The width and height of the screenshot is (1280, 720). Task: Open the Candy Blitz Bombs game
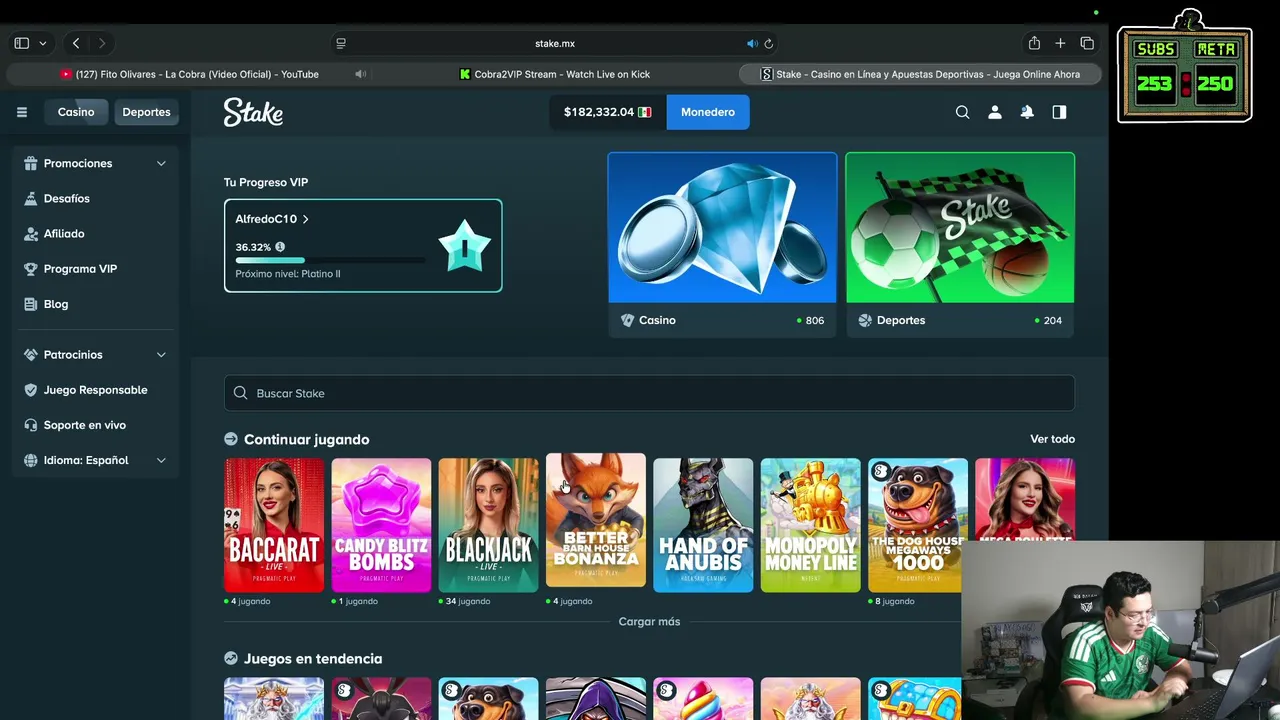coord(381,525)
